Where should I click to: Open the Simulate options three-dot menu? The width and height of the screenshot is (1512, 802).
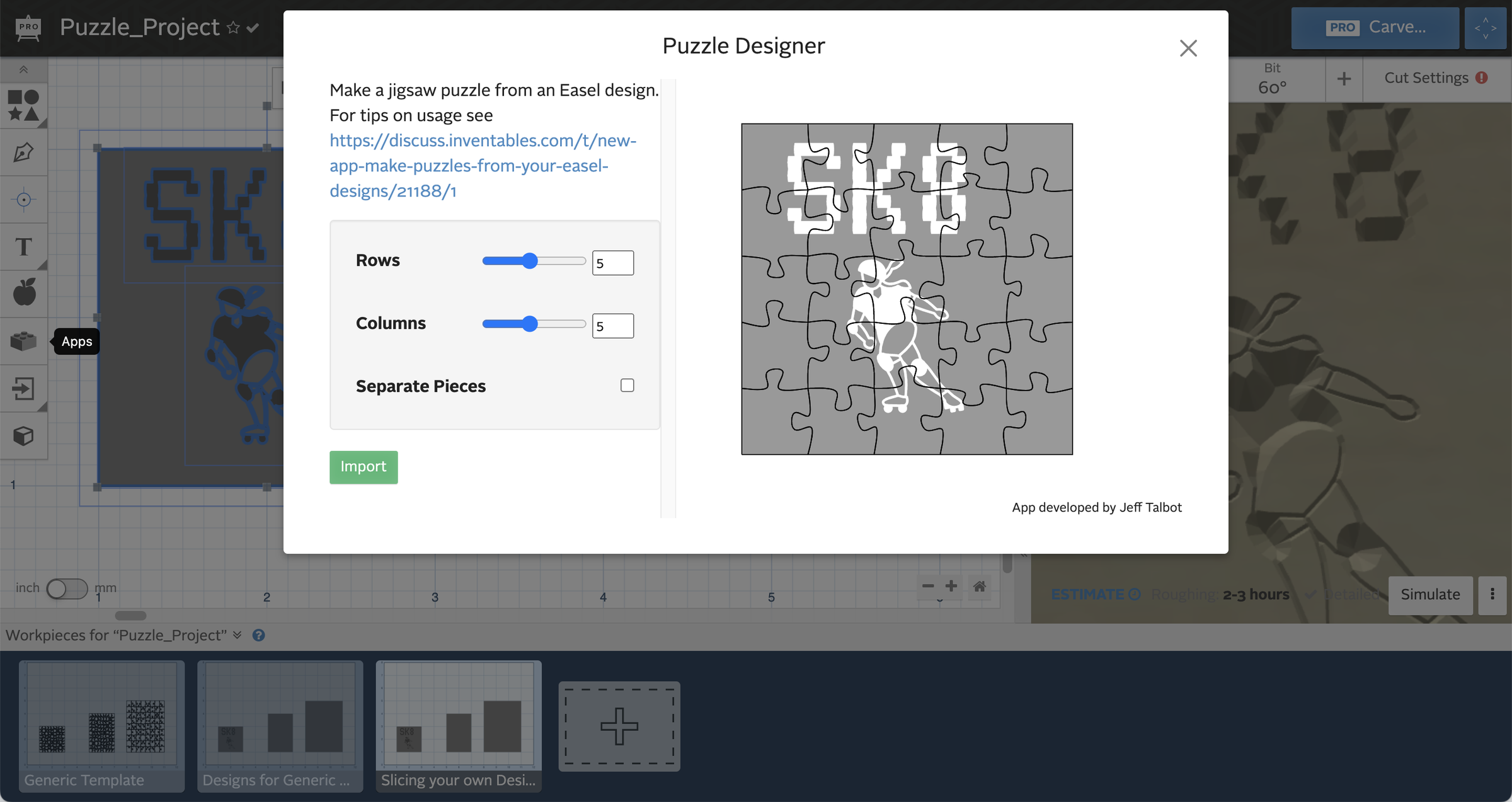click(x=1492, y=594)
